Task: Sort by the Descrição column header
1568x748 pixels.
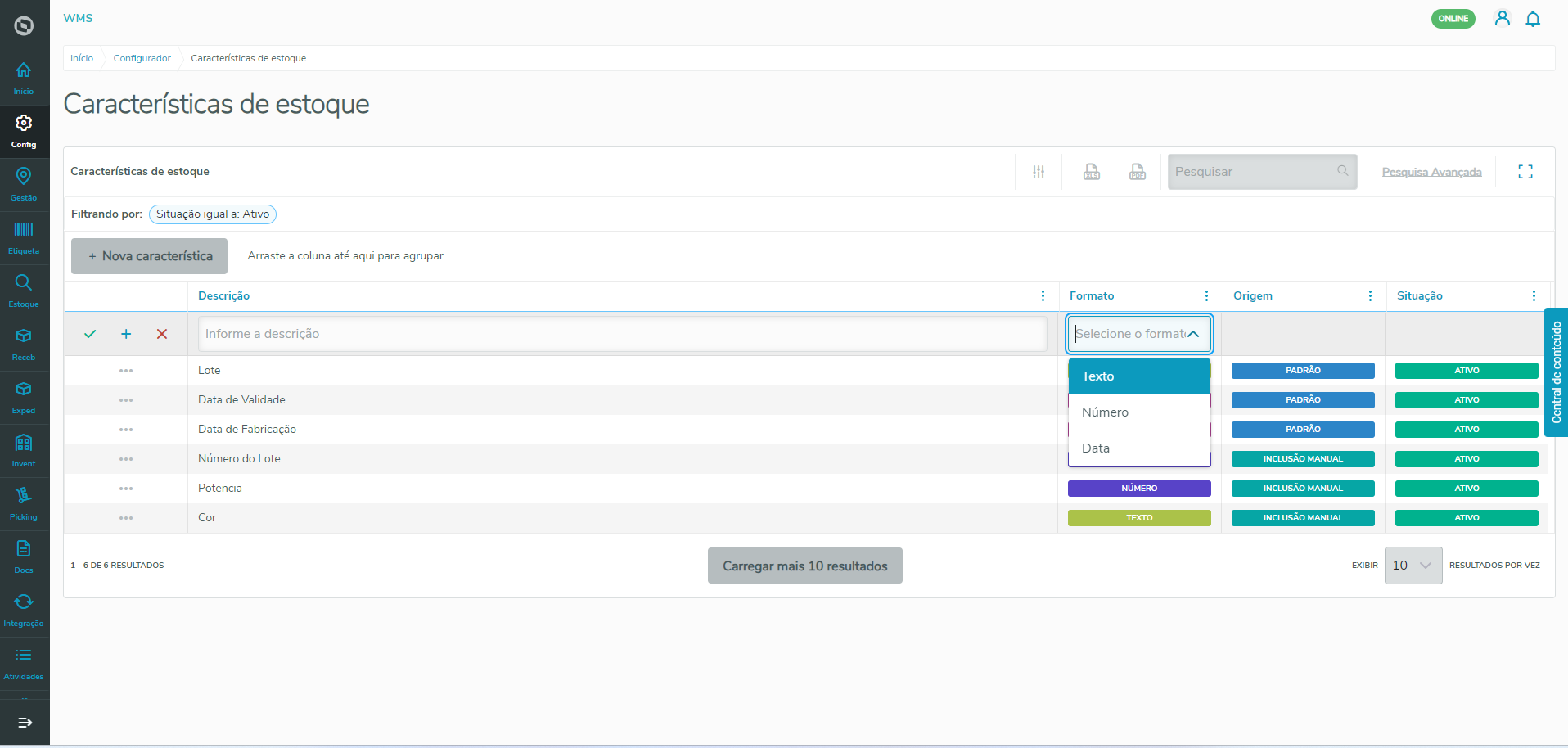Action: (223, 296)
